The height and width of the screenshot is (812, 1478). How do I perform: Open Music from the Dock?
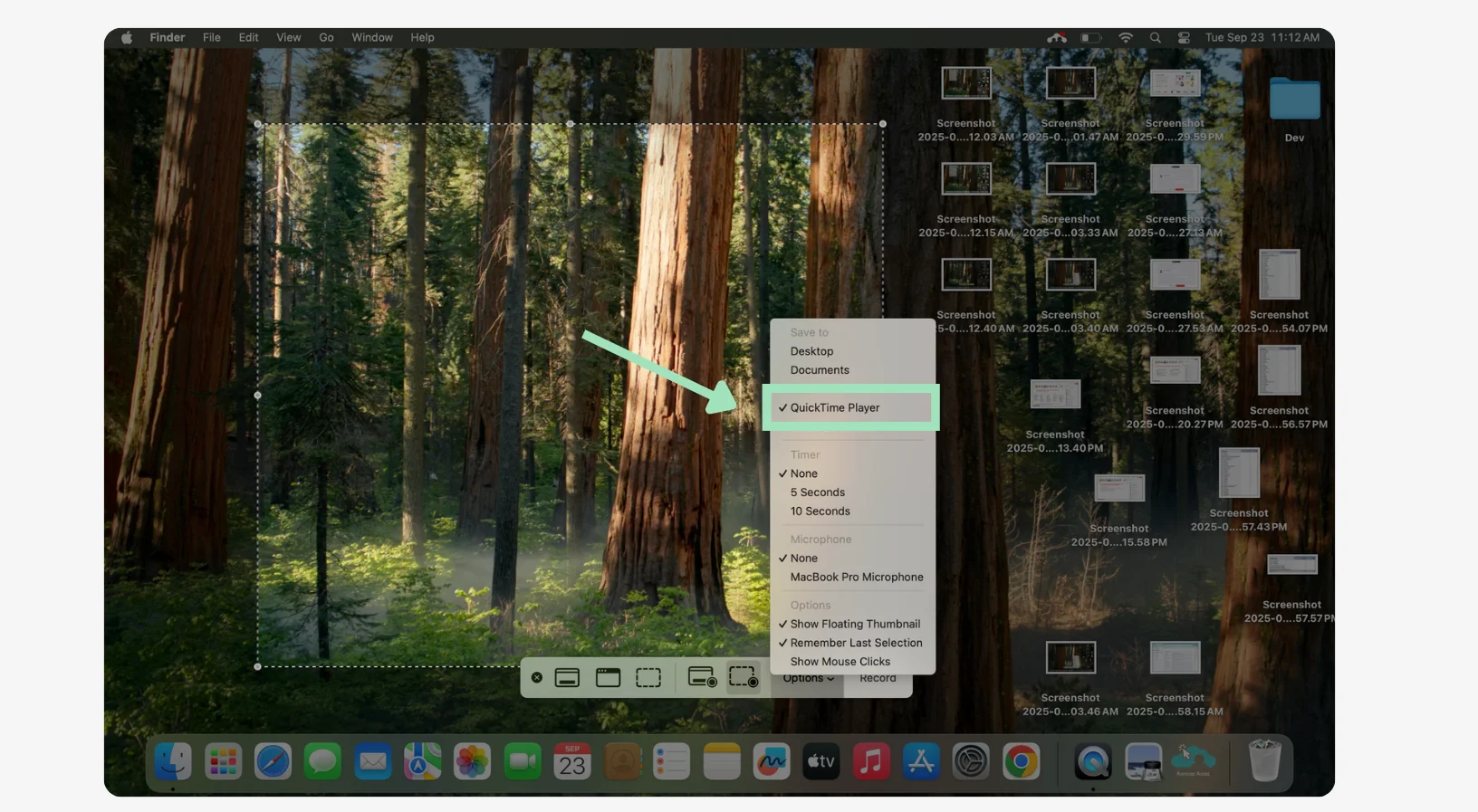(871, 761)
